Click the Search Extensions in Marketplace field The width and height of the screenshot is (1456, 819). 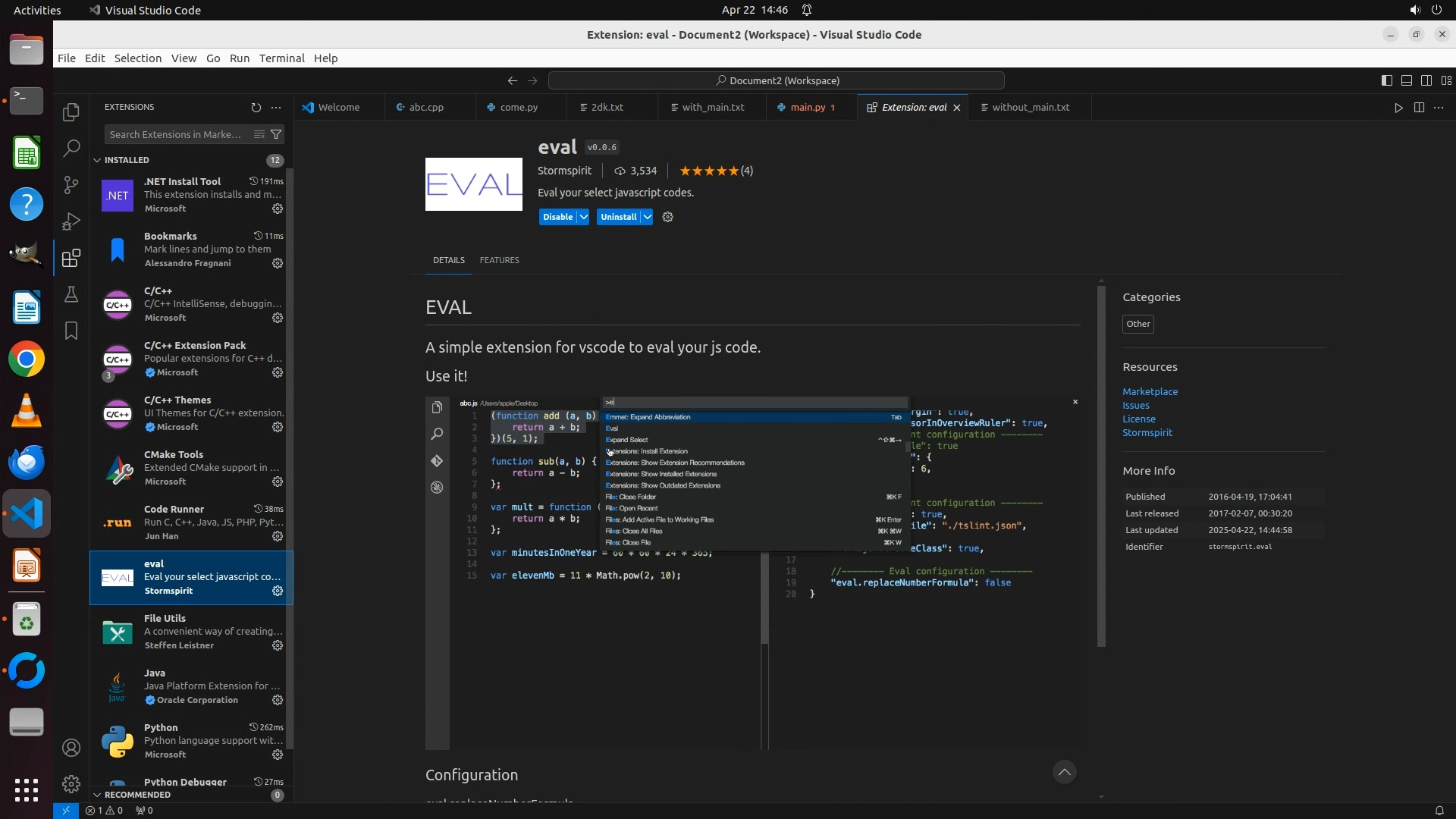[x=176, y=134]
